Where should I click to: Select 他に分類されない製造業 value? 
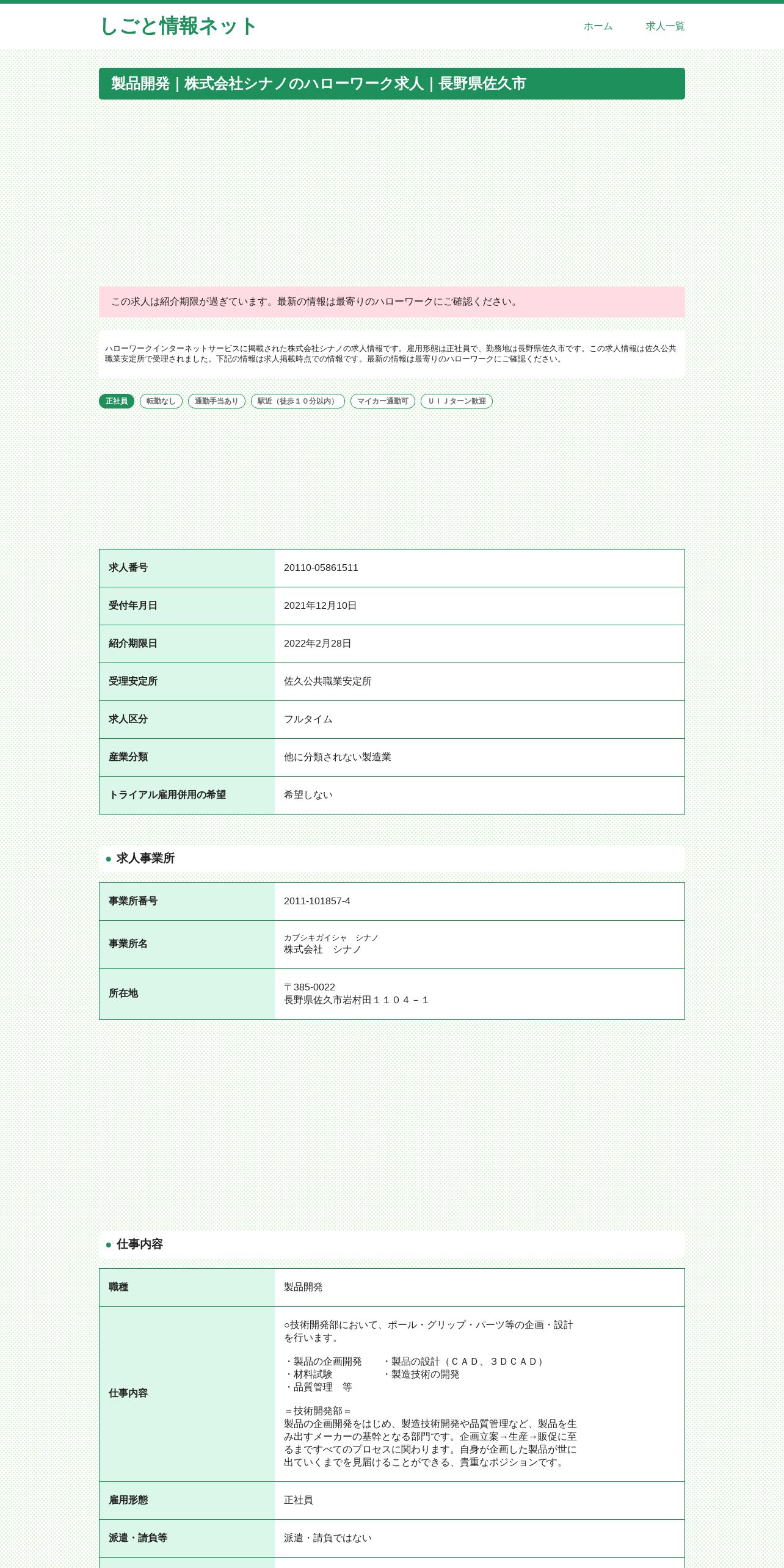pyautogui.click(x=338, y=757)
